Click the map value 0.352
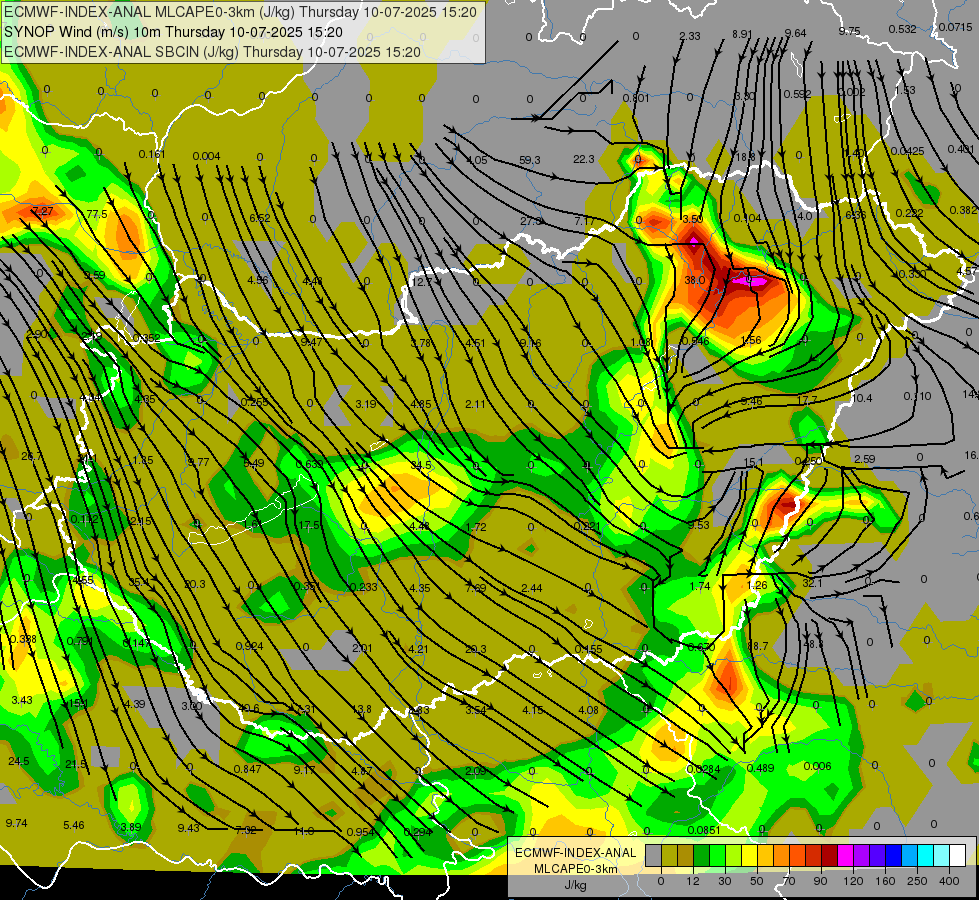This screenshot has width=979, height=900. (146, 339)
